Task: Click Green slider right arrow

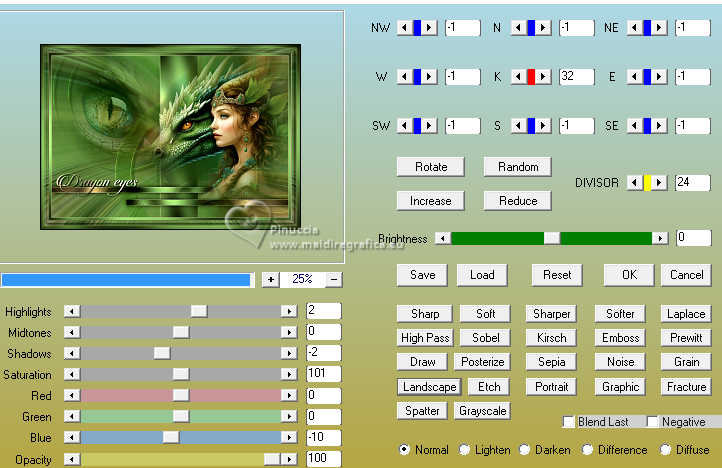Action: coord(289,416)
